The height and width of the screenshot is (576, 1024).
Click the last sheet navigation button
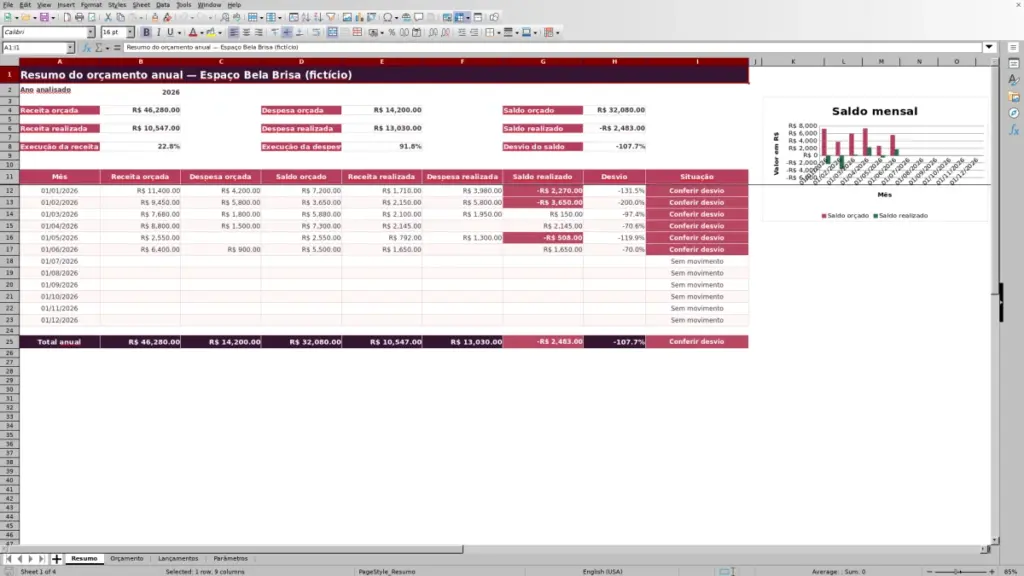(x=41, y=559)
